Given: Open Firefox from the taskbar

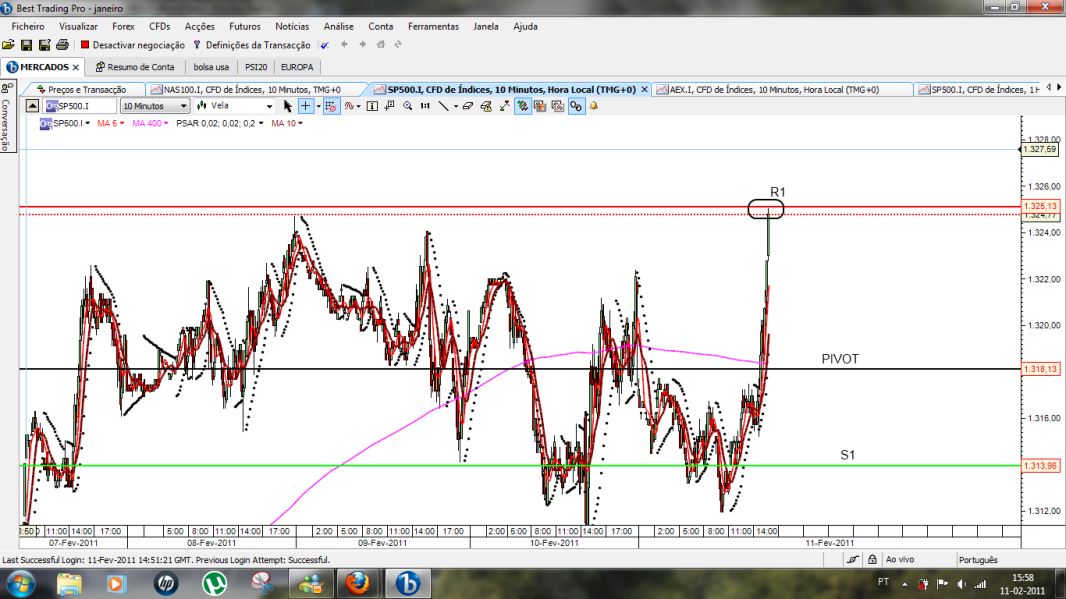Looking at the screenshot, I should [357, 584].
